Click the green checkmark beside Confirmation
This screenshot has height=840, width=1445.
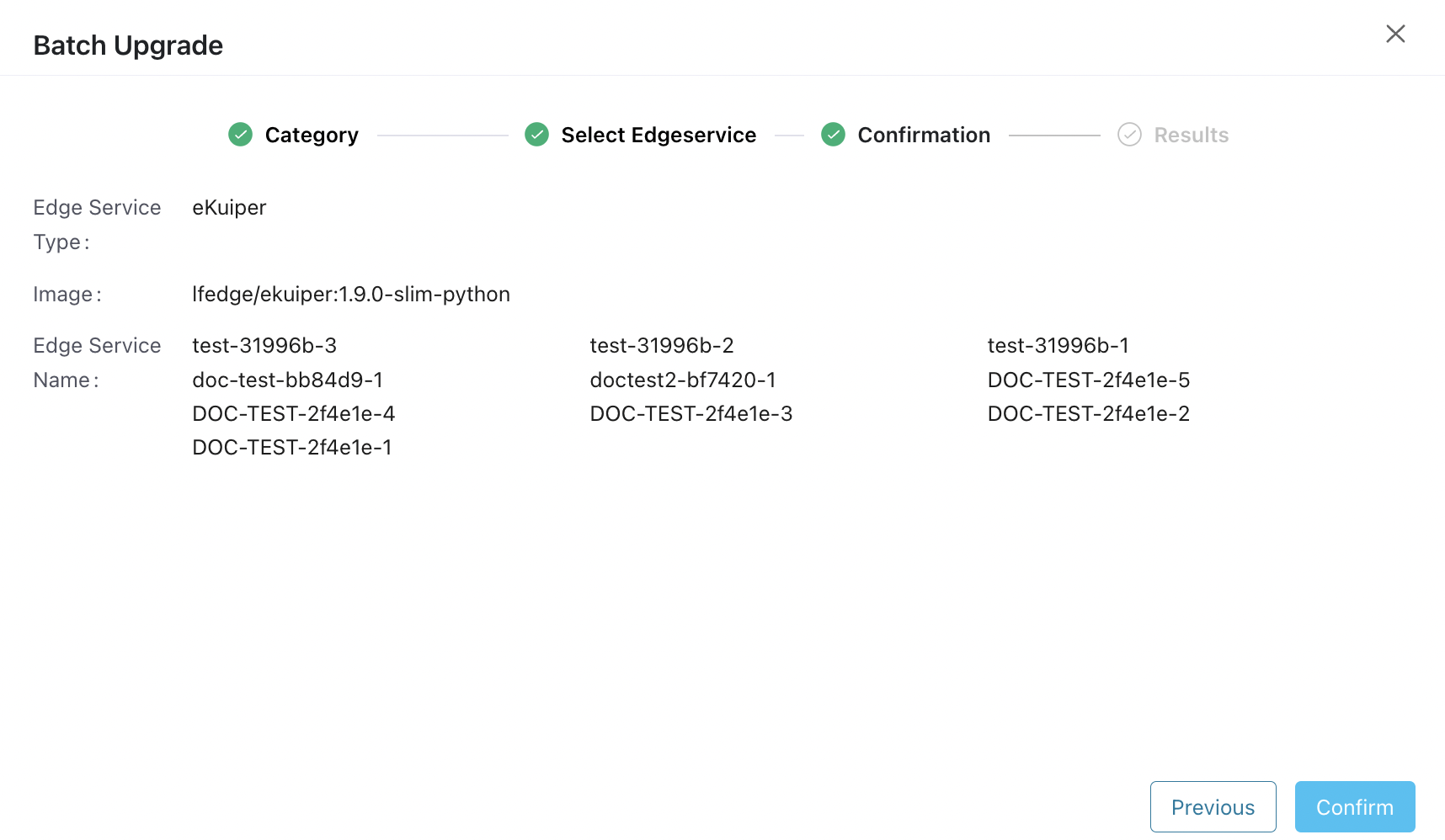click(833, 135)
